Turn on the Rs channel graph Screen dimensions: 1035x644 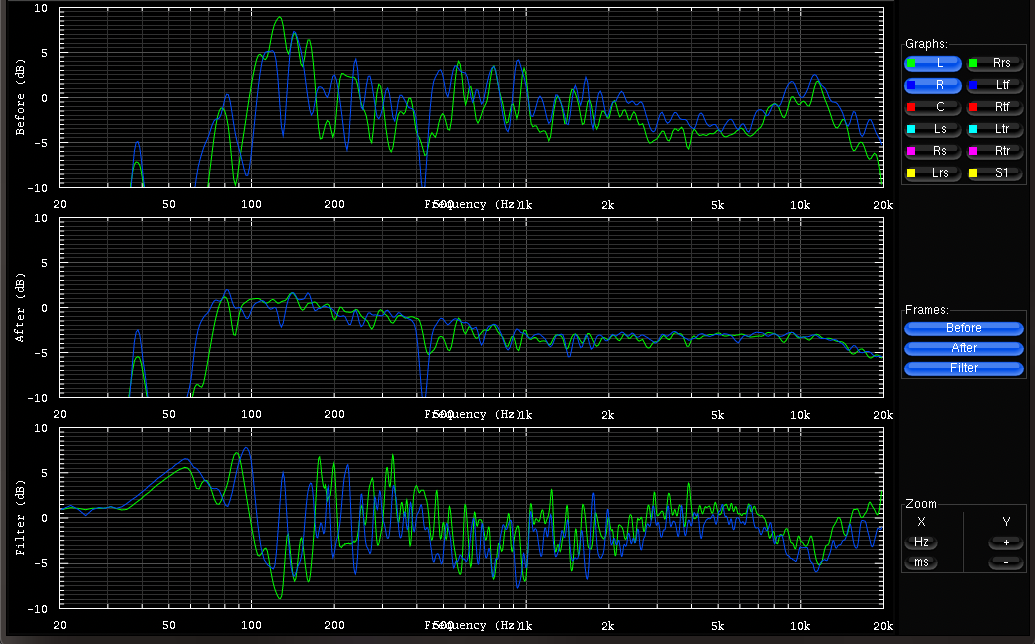(933, 151)
